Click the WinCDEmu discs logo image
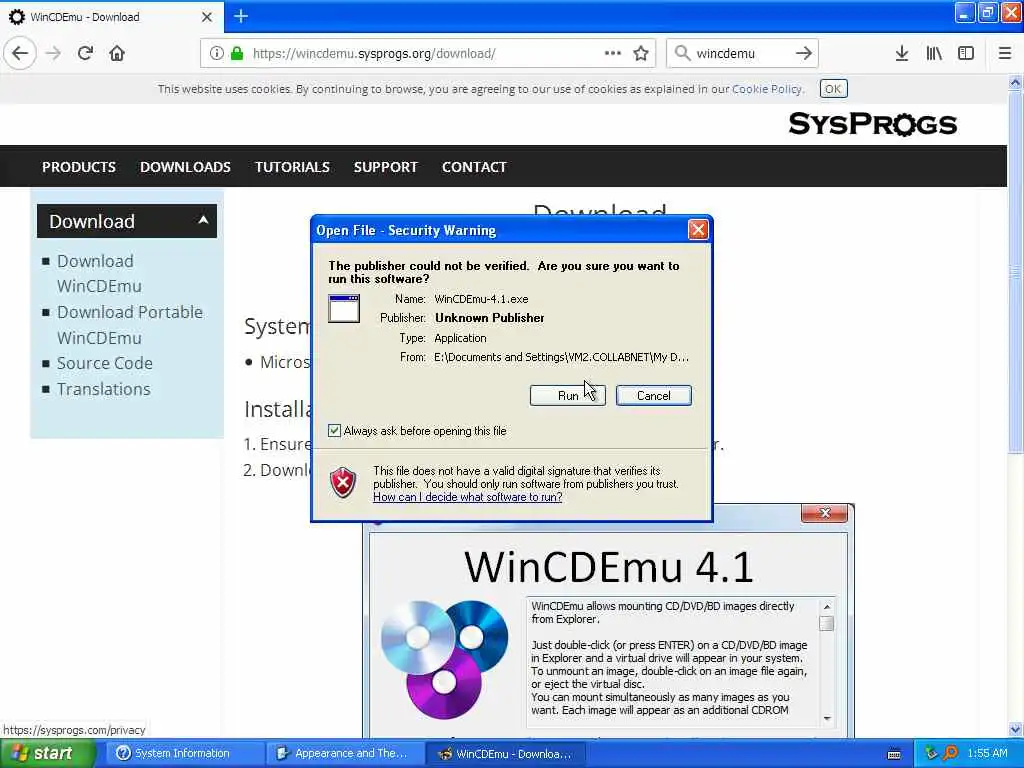Image resolution: width=1024 pixels, height=768 pixels. coord(445,658)
